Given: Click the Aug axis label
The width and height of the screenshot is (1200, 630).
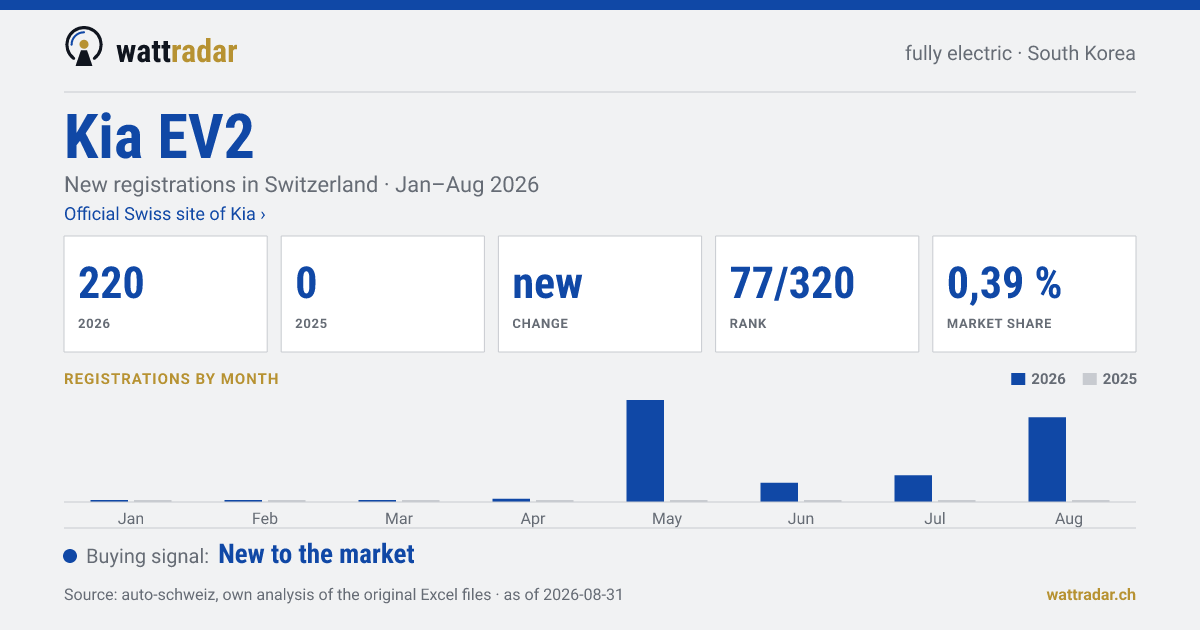Looking at the screenshot, I should 1069,519.
